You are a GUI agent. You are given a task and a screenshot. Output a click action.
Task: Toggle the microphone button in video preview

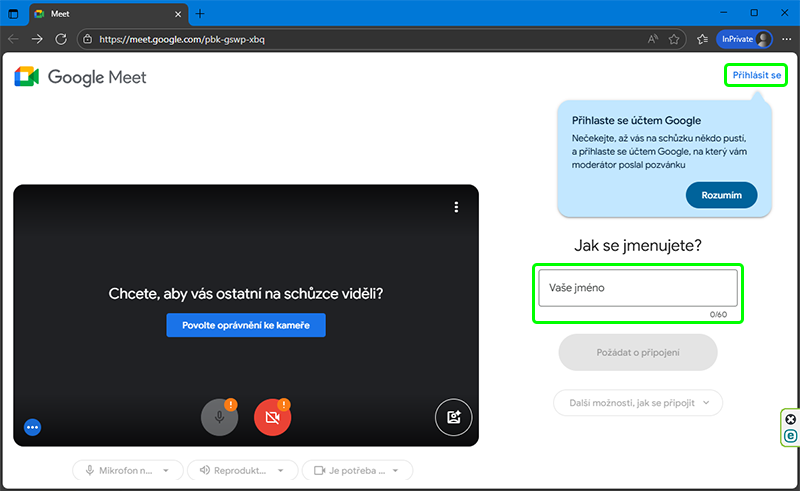(x=219, y=417)
